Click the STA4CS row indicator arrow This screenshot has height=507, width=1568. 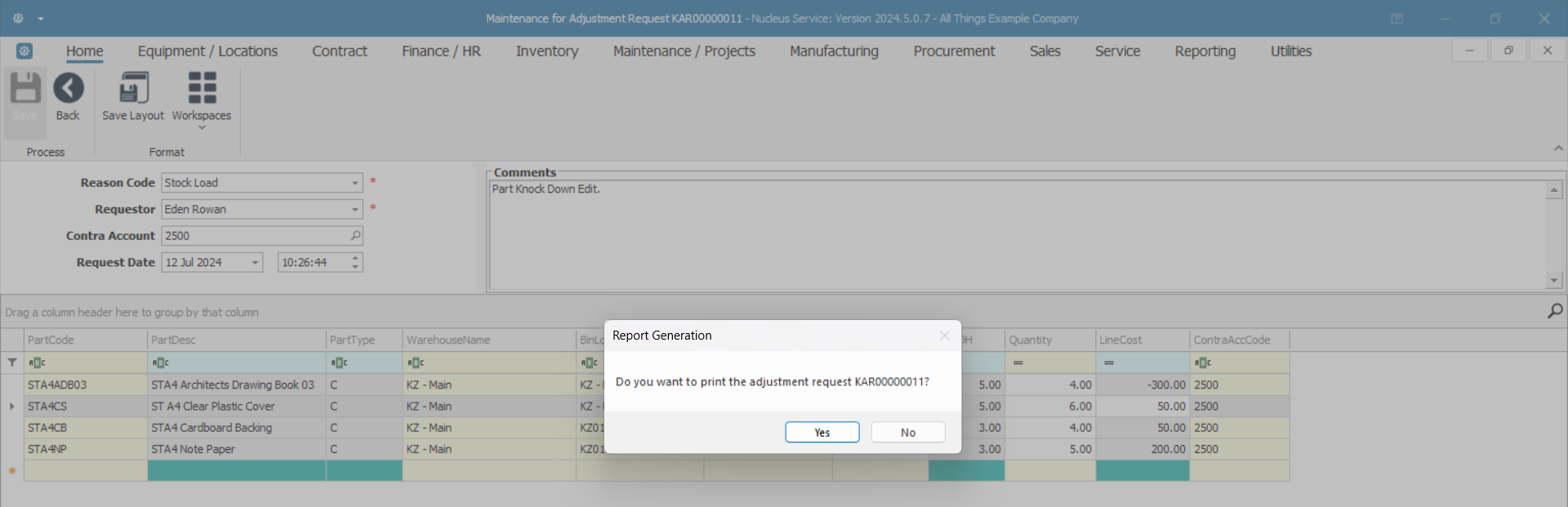[x=11, y=406]
